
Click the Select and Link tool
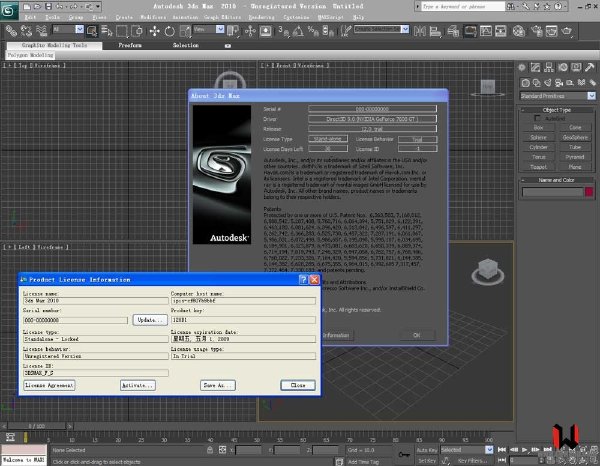[11, 31]
